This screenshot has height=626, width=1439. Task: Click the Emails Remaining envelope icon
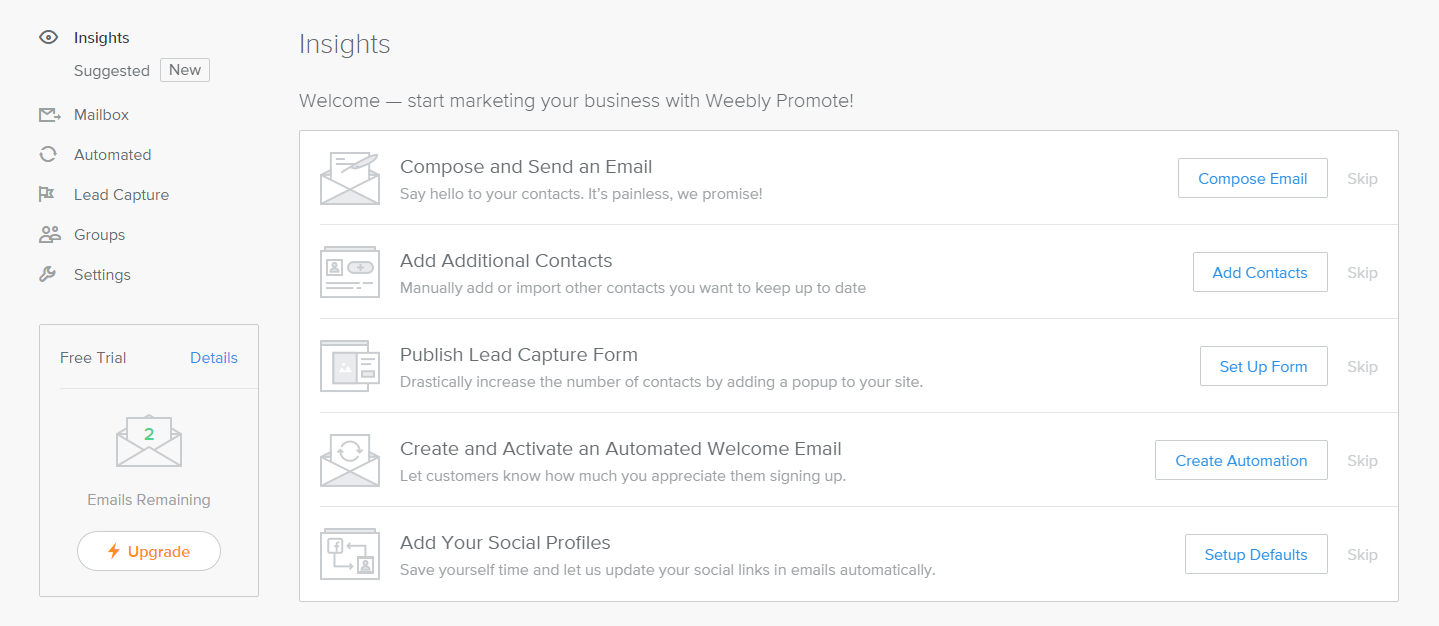149,440
